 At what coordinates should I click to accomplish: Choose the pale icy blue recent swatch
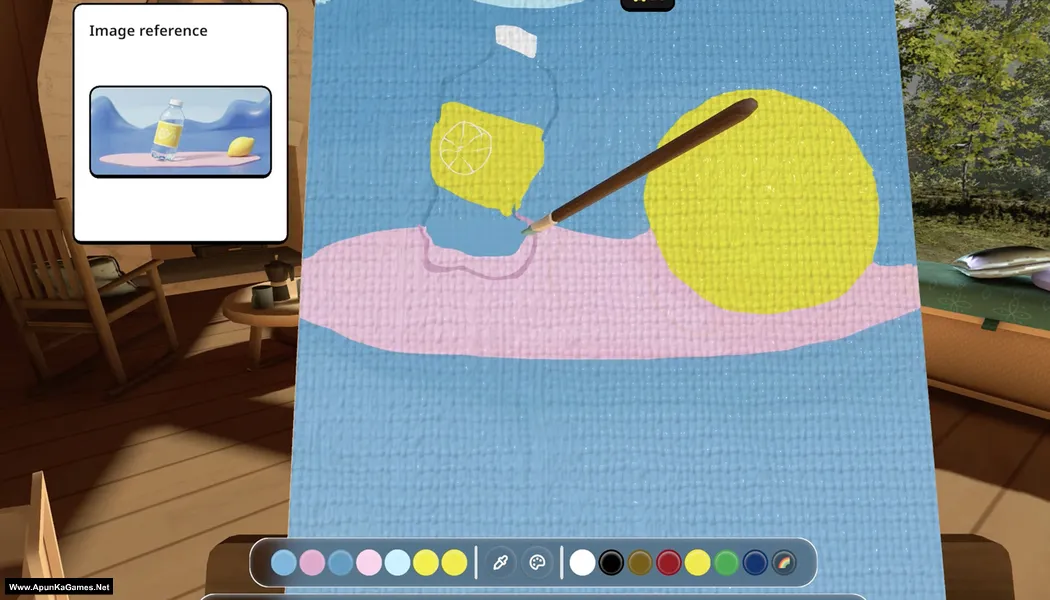[397, 562]
